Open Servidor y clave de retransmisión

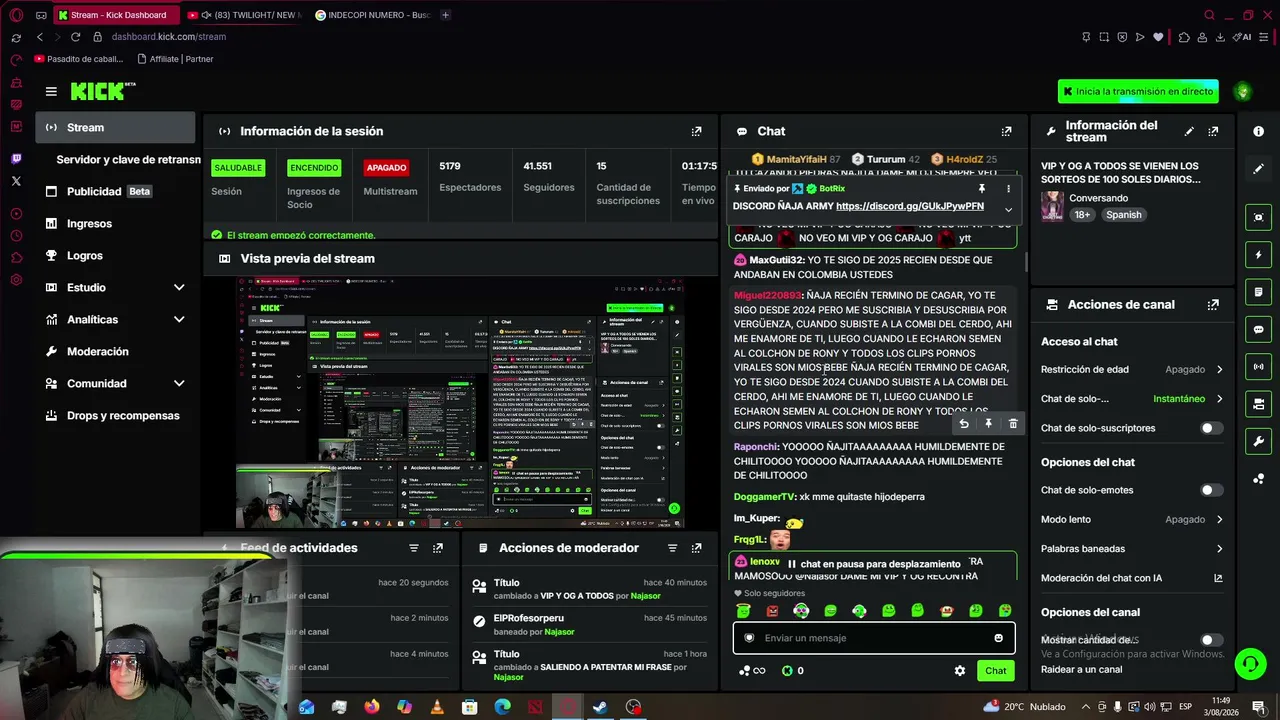tap(128, 160)
